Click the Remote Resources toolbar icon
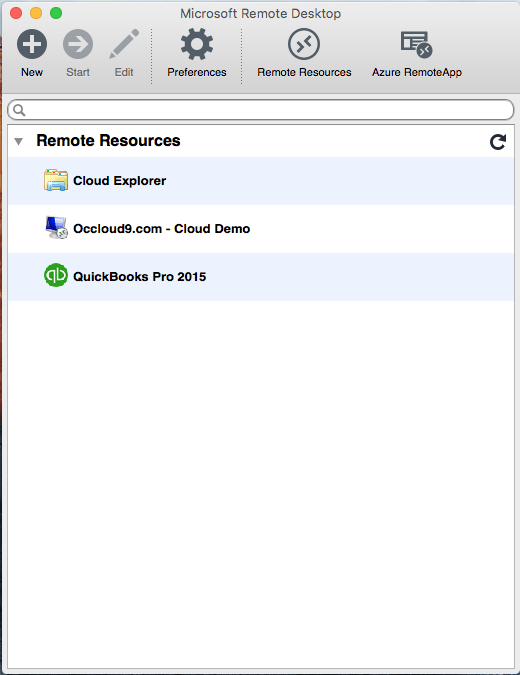The image size is (520, 675). click(x=304, y=44)
